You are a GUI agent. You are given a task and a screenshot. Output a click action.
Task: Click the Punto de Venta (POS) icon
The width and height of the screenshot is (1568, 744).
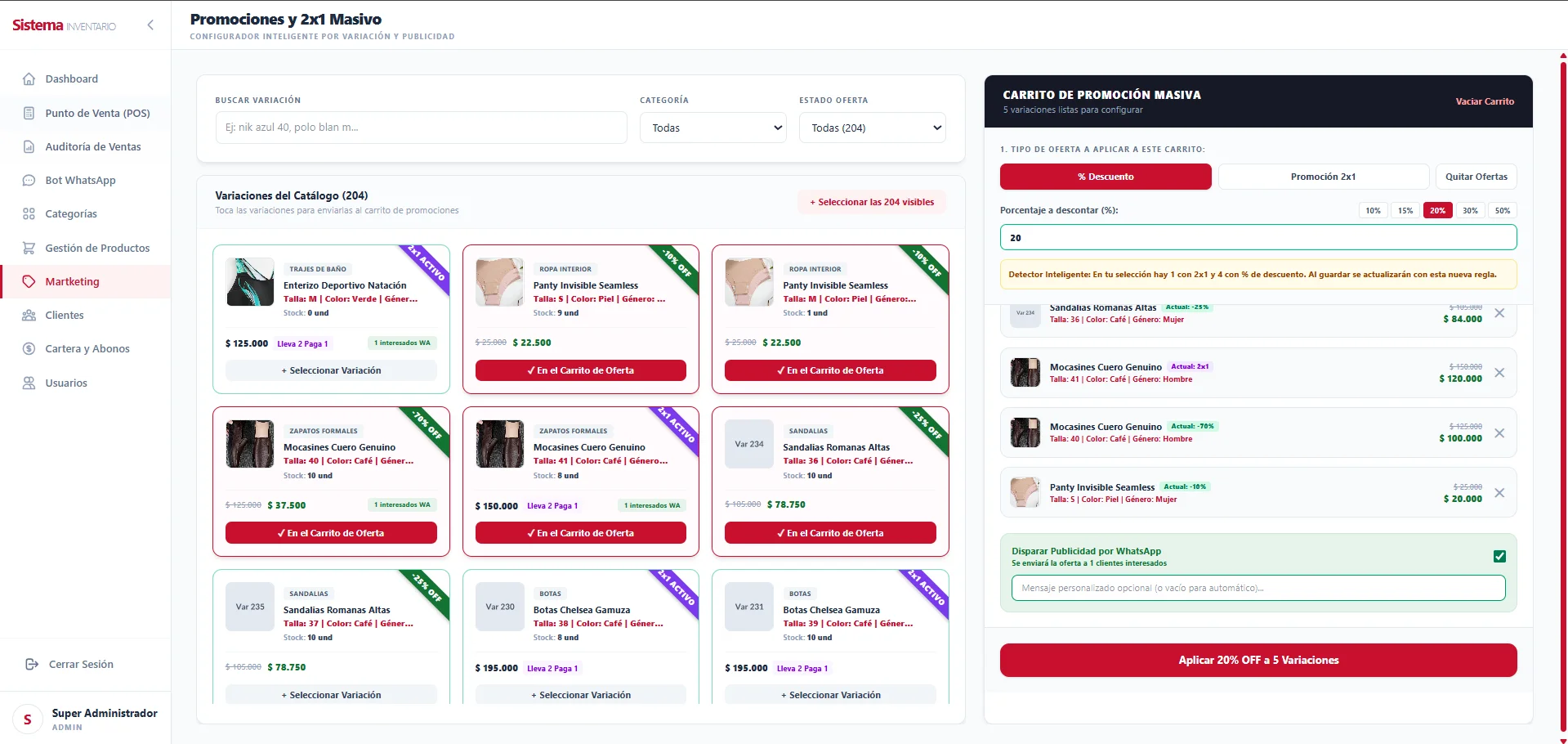point(29,113)
